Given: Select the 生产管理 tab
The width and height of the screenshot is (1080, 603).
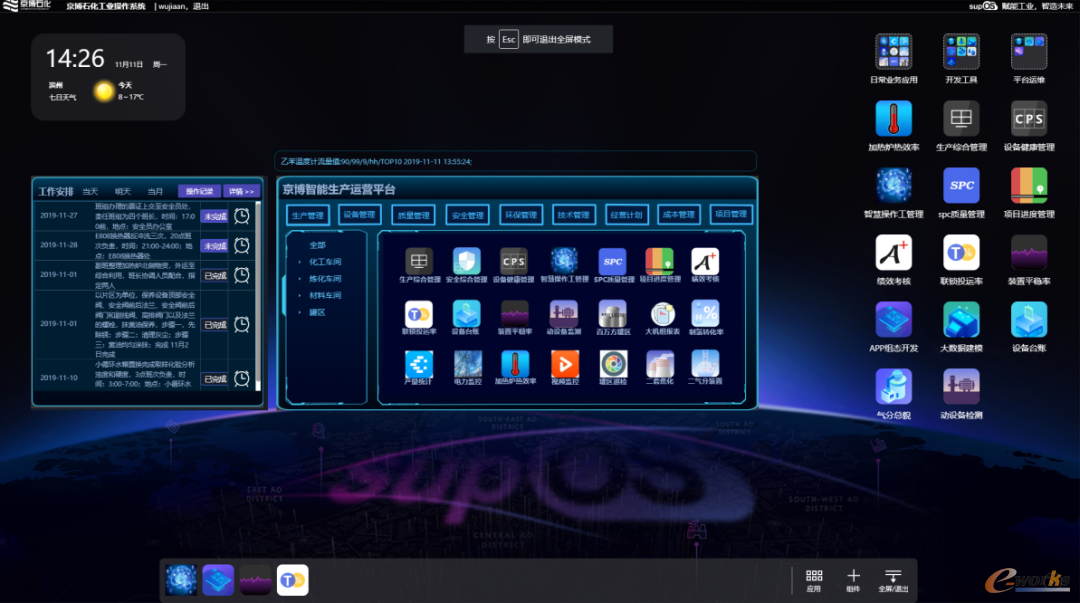Looking at the screenshot, I should click(x=307, y=215).
